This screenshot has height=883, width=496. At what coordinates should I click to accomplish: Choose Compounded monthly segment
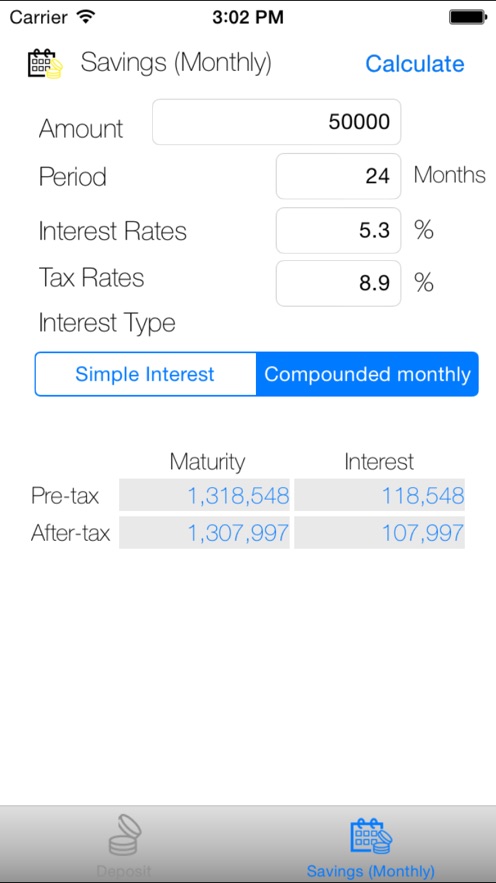(x=367, y=374)
